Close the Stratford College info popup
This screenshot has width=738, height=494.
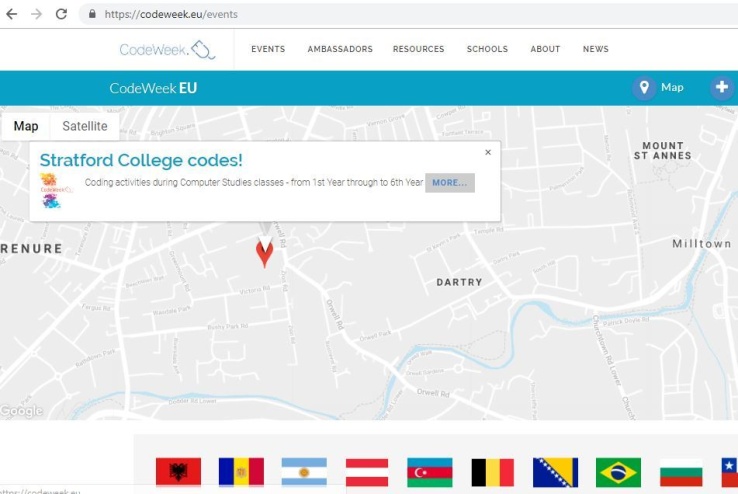488,152
